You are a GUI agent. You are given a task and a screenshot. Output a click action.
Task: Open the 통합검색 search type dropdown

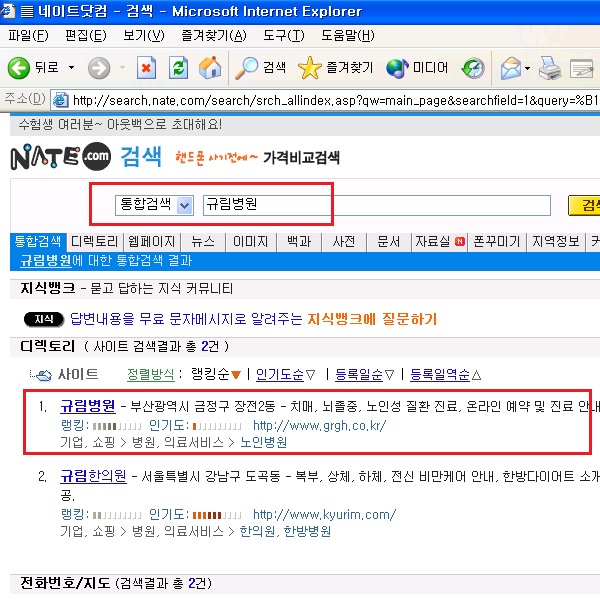click(x=184, y=205)
